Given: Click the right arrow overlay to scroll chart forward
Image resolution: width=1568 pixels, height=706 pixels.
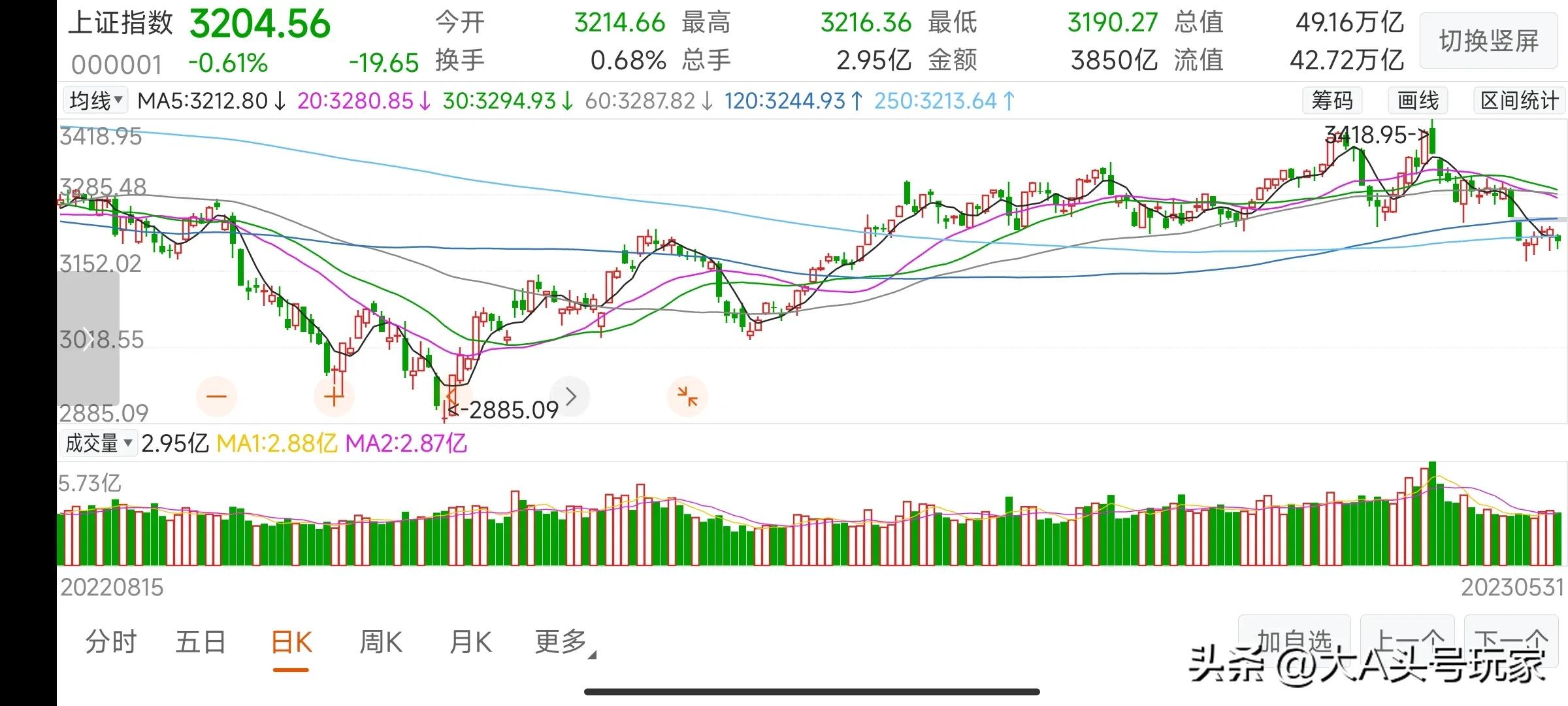Looking at the screenshot, I should coord(570,395).
